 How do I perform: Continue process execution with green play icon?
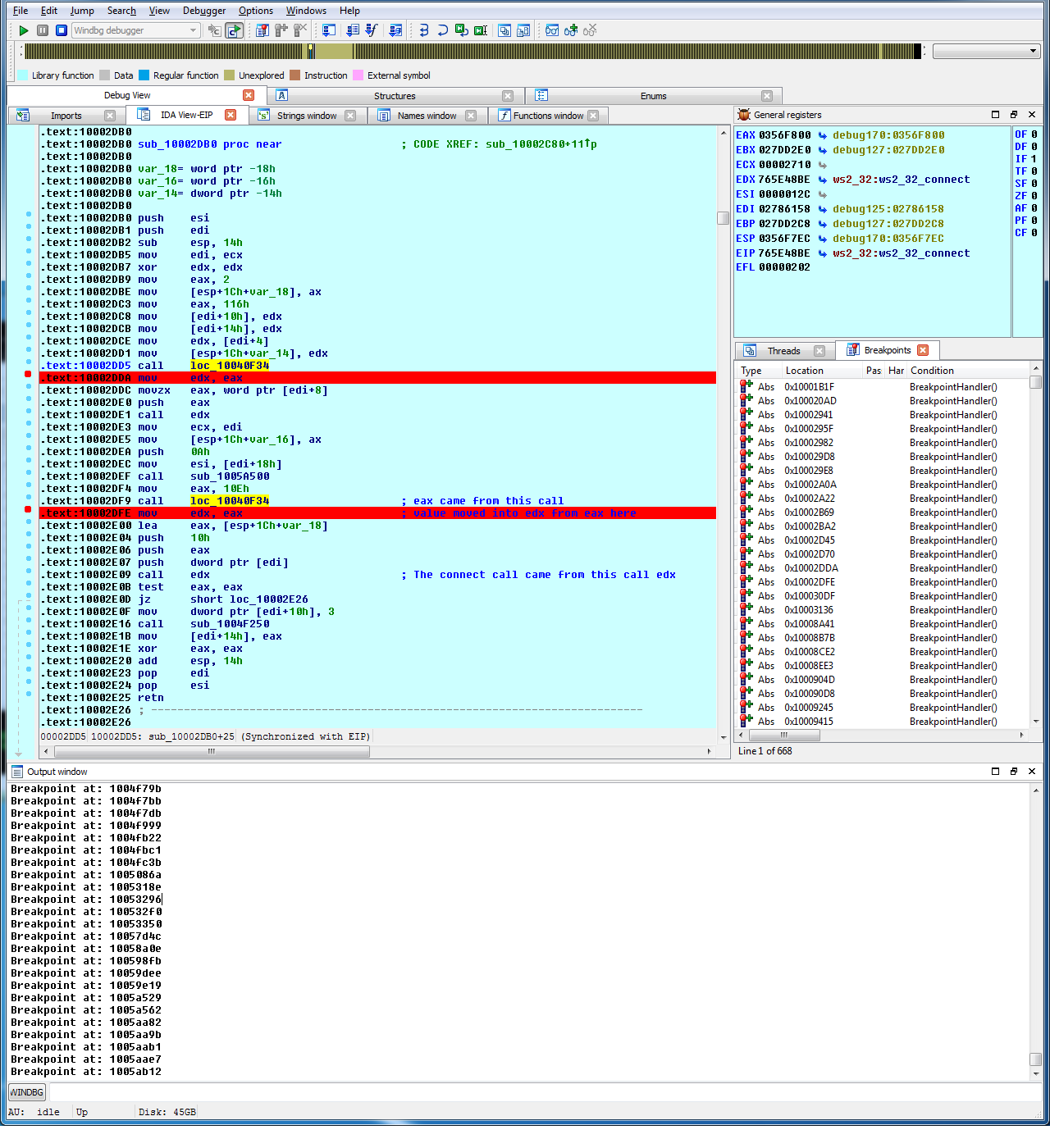[24, 30]
